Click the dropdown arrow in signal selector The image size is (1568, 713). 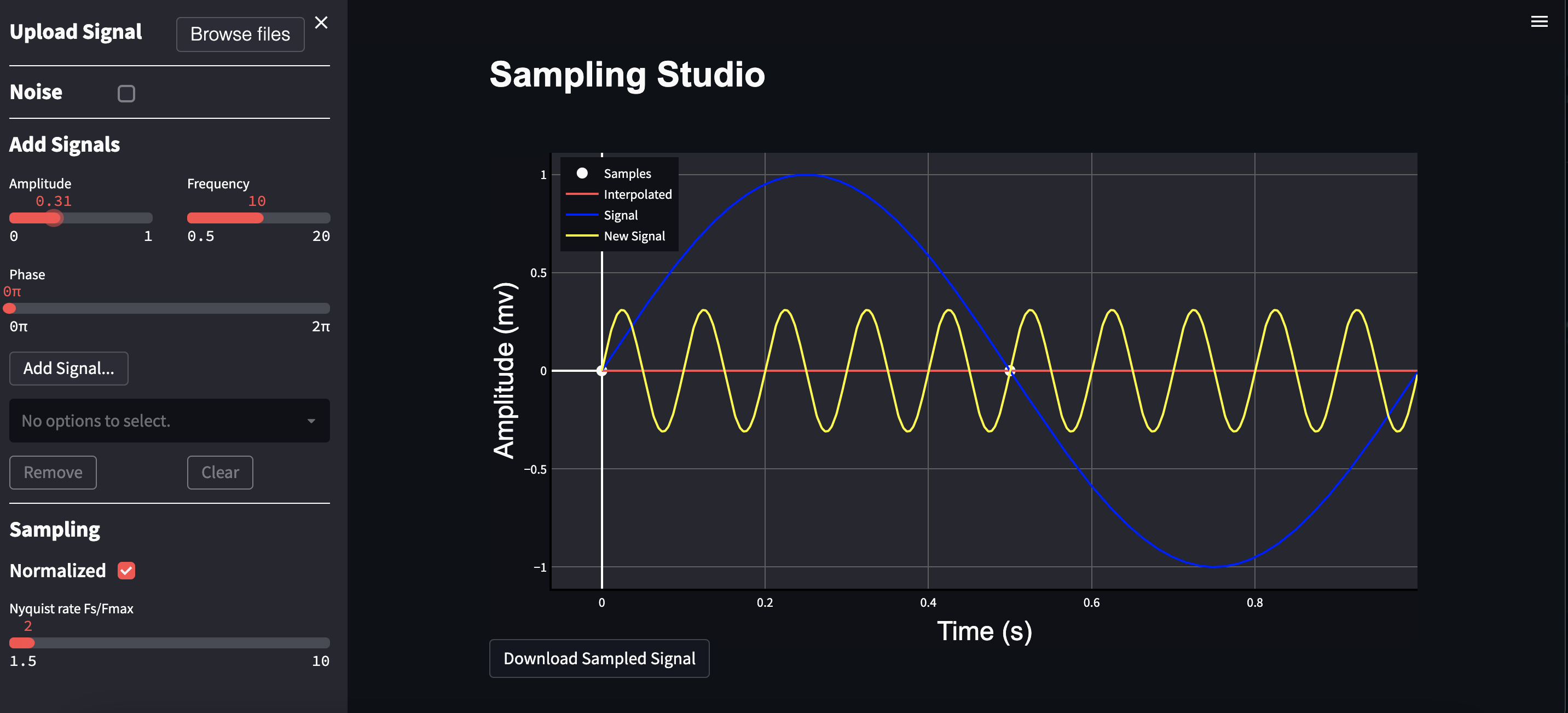(311, 421)
